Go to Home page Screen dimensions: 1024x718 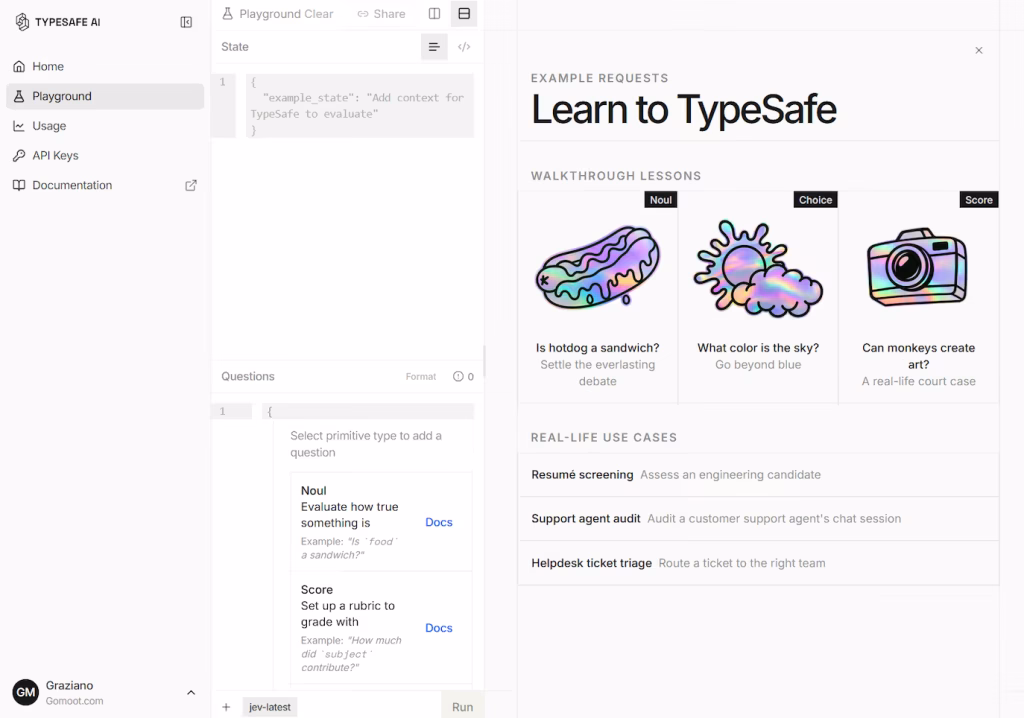[x=105, y=66]
